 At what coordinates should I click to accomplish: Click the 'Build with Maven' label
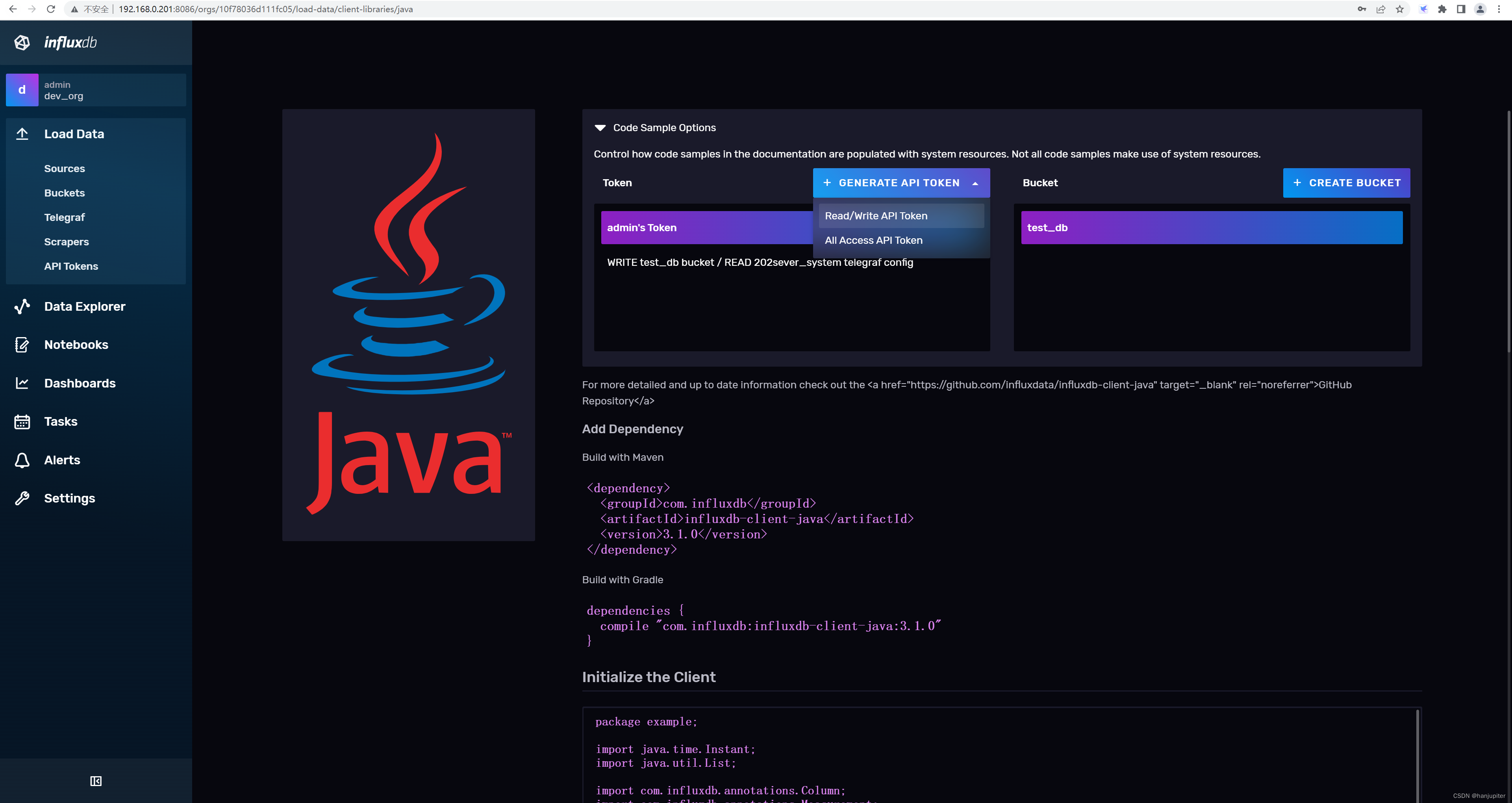coord(623,457)
